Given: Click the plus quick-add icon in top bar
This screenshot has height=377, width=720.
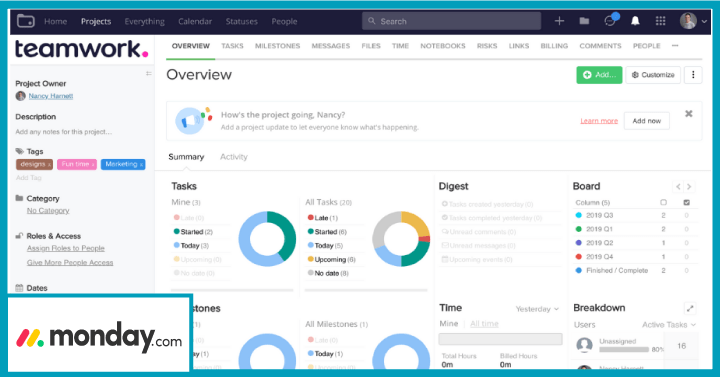Looking at the screenshot, I should pyautogui.click(x=559, y=21).
